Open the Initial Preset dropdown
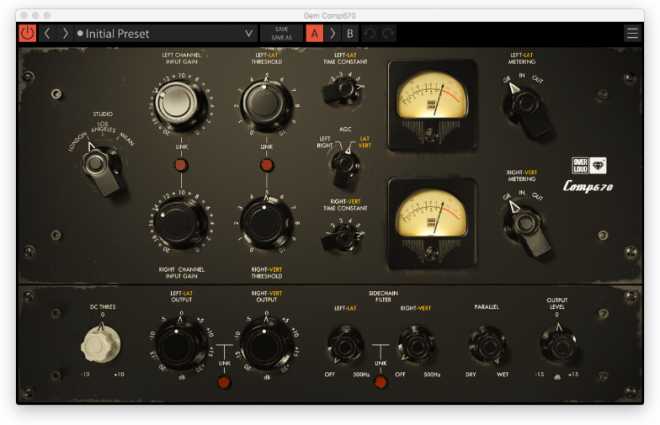This screenshot has width=660, height=425. (165, 34)
